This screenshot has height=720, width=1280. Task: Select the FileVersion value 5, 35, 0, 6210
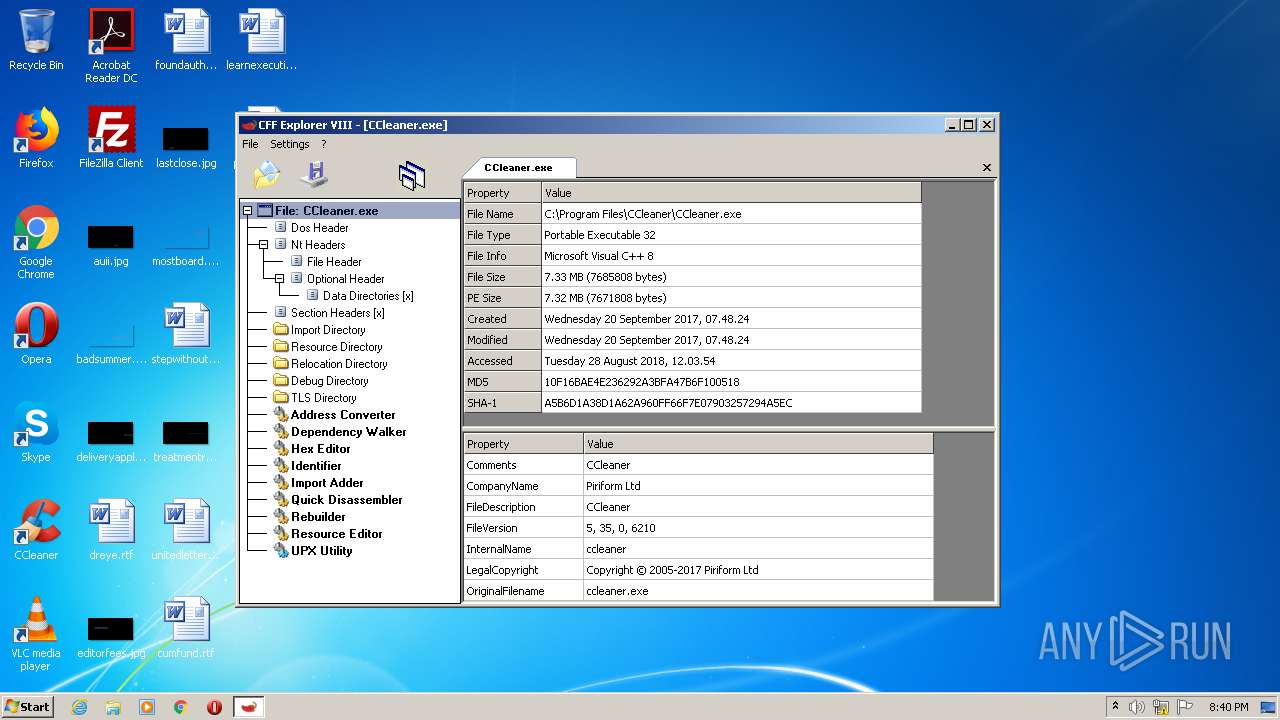[x=758, y=528]
